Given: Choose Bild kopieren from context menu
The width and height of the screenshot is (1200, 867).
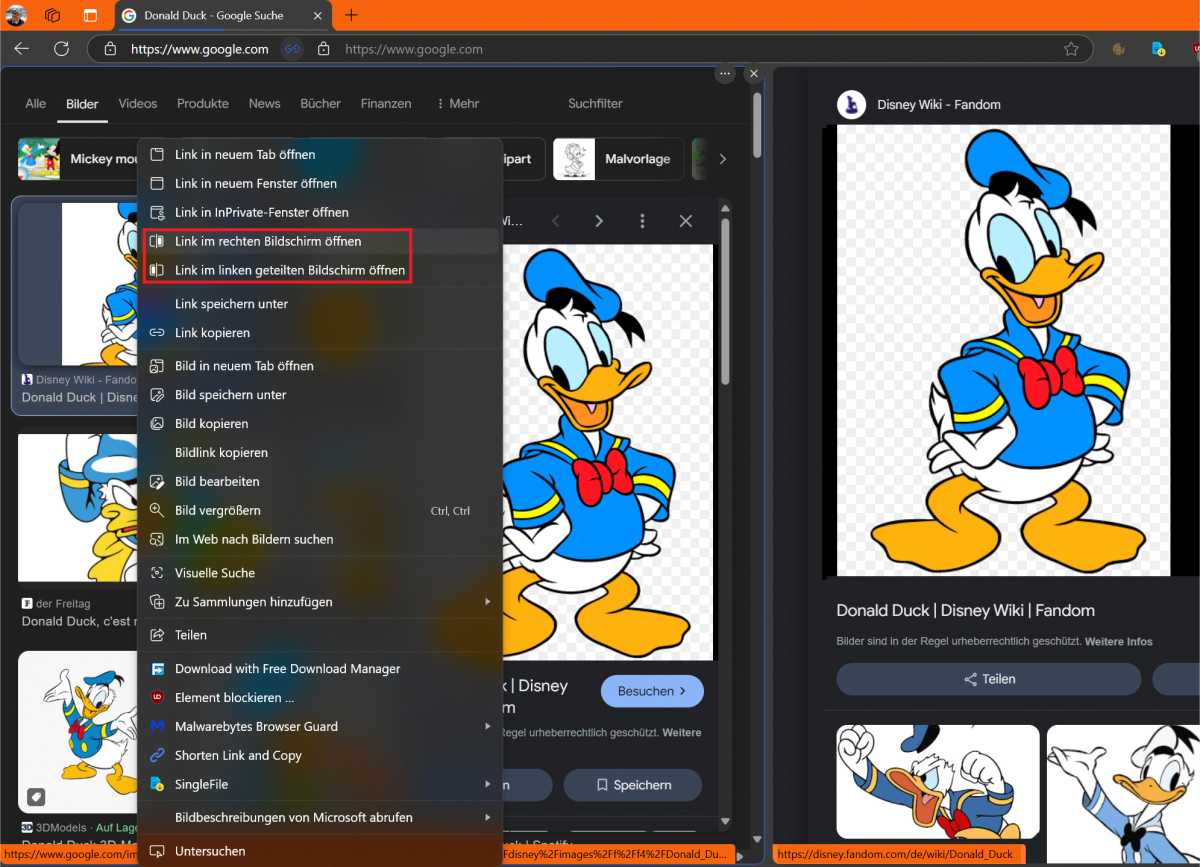Looking at the screenshot, I should (212, 424).
